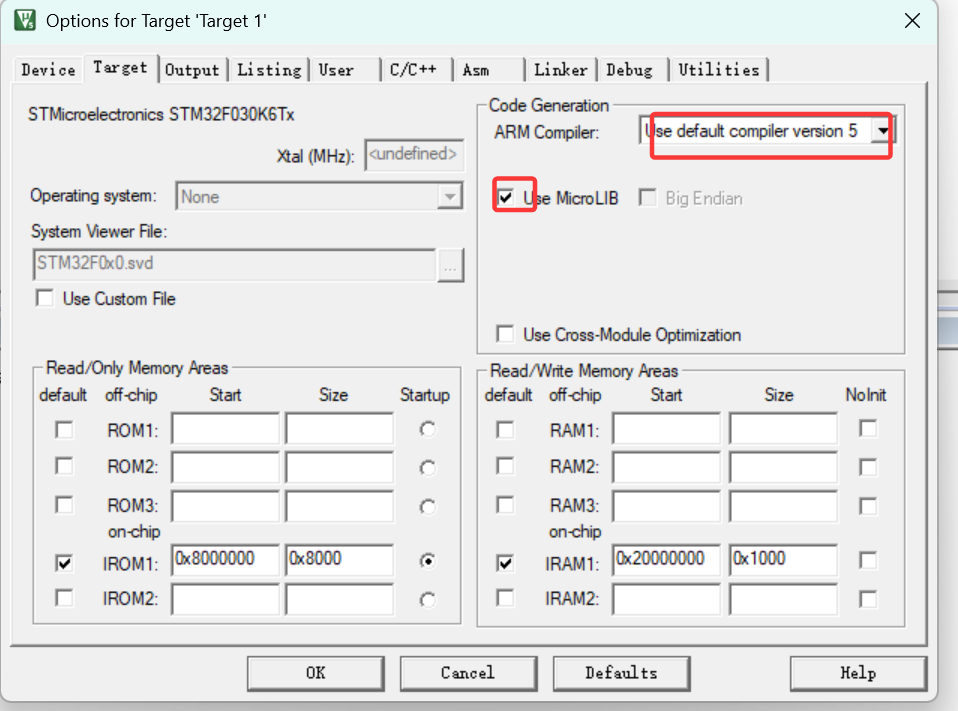Uncheck the default box for IRAM1
Screen dimensions: 958x711
coord(505,563)
